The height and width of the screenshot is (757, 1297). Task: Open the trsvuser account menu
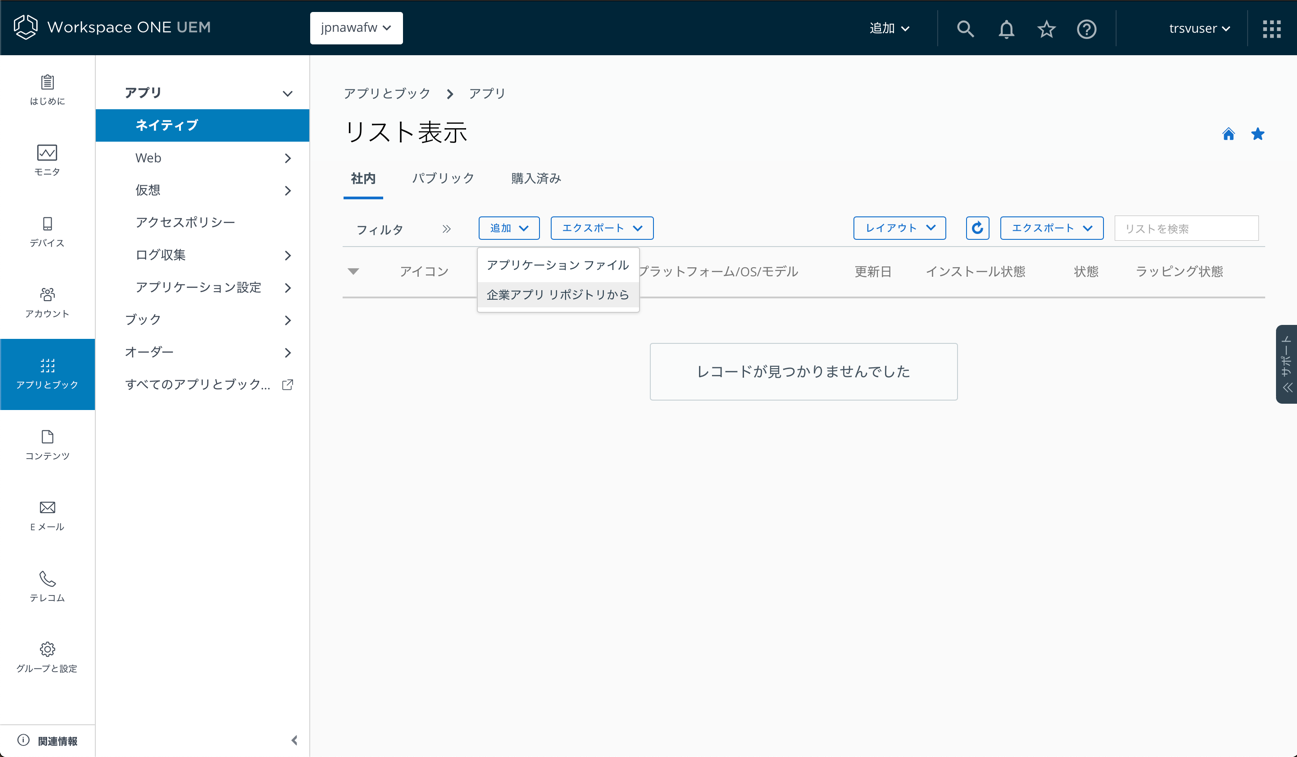point(1199,29)
